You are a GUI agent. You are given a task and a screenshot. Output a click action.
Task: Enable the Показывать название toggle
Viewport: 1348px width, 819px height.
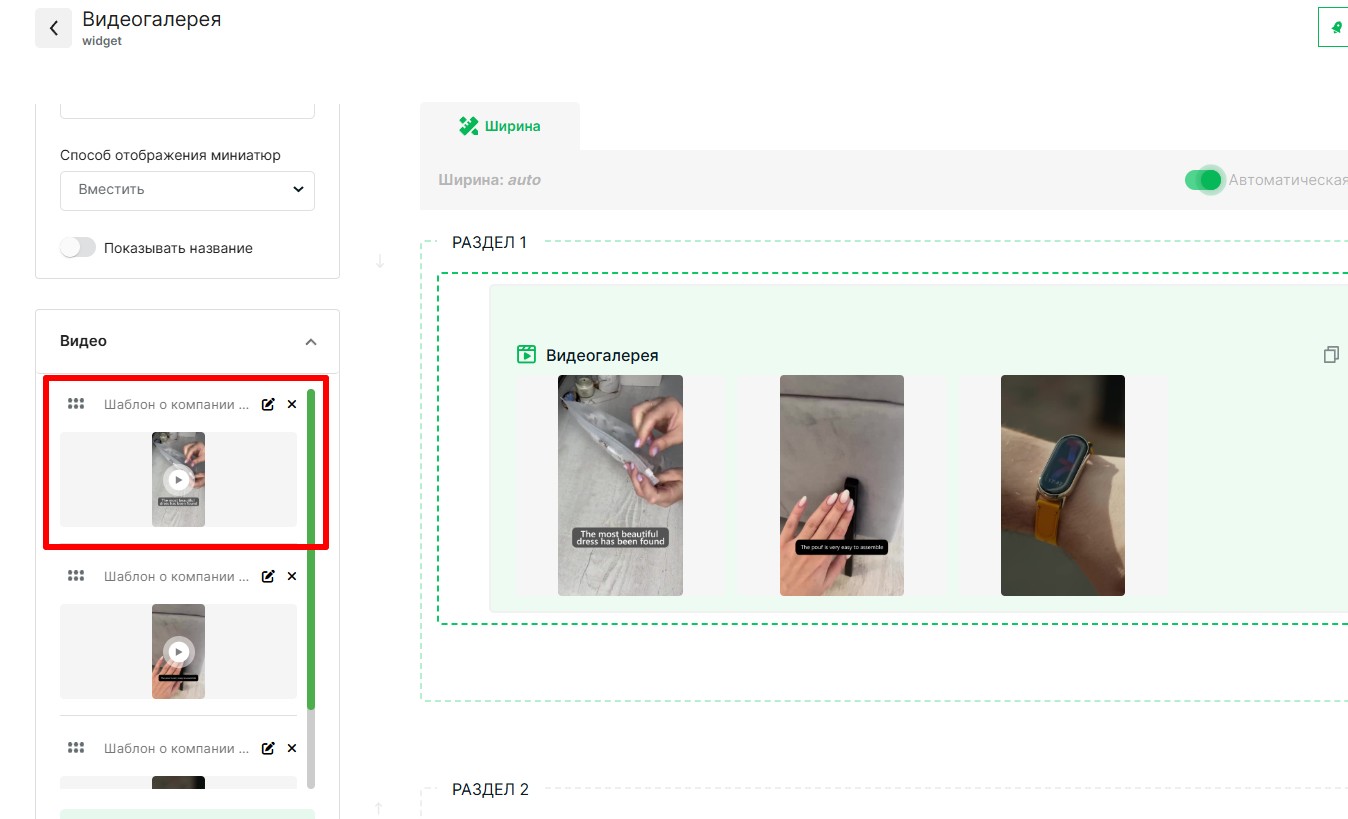pos(78,248)
